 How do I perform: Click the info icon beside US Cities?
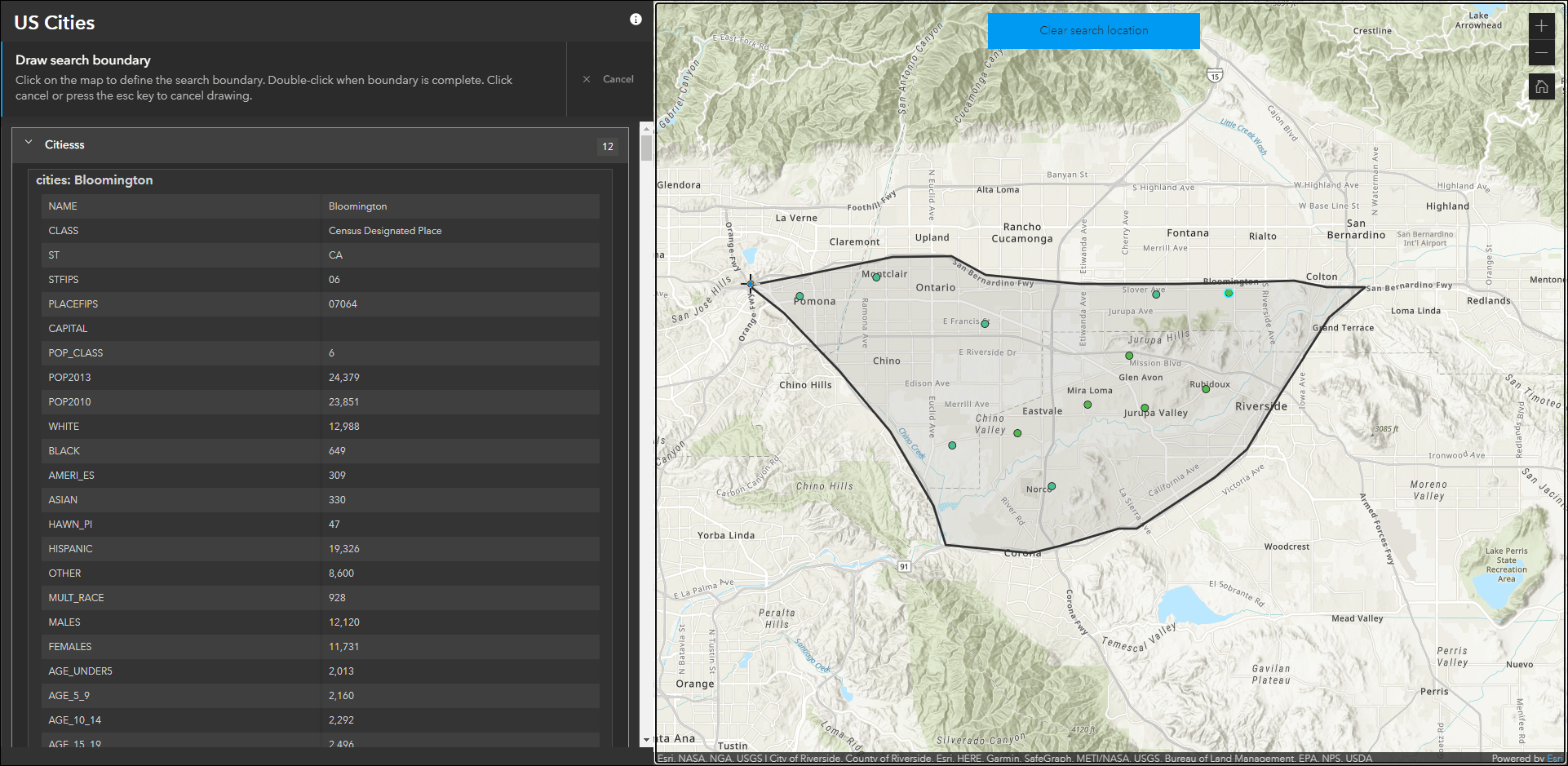tap(636, 20)
